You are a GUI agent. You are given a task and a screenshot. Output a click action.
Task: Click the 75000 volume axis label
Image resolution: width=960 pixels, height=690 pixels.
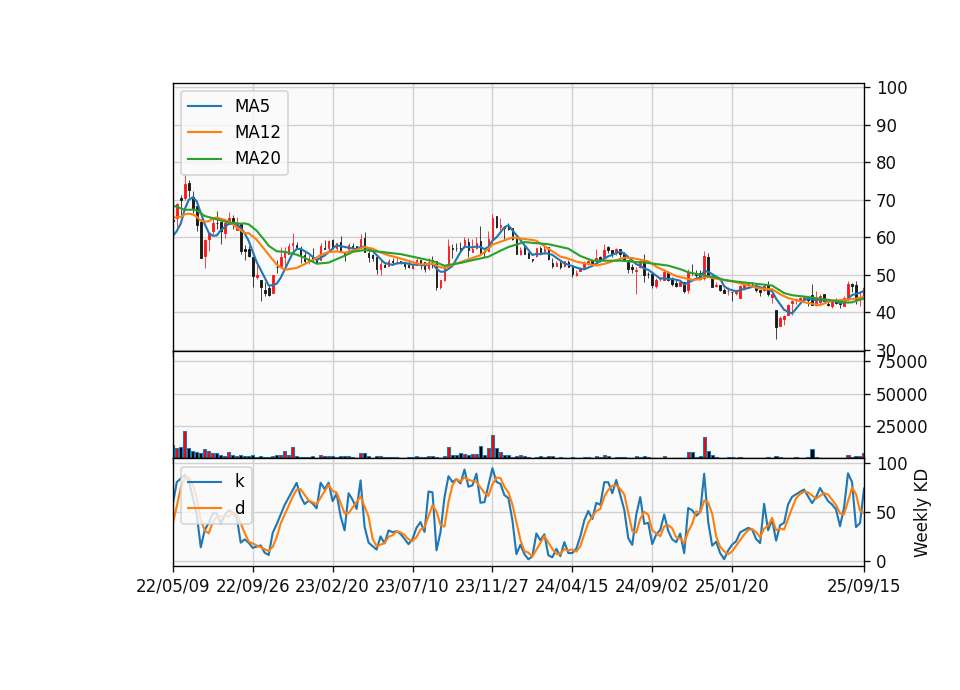click(x=902, y=362)
